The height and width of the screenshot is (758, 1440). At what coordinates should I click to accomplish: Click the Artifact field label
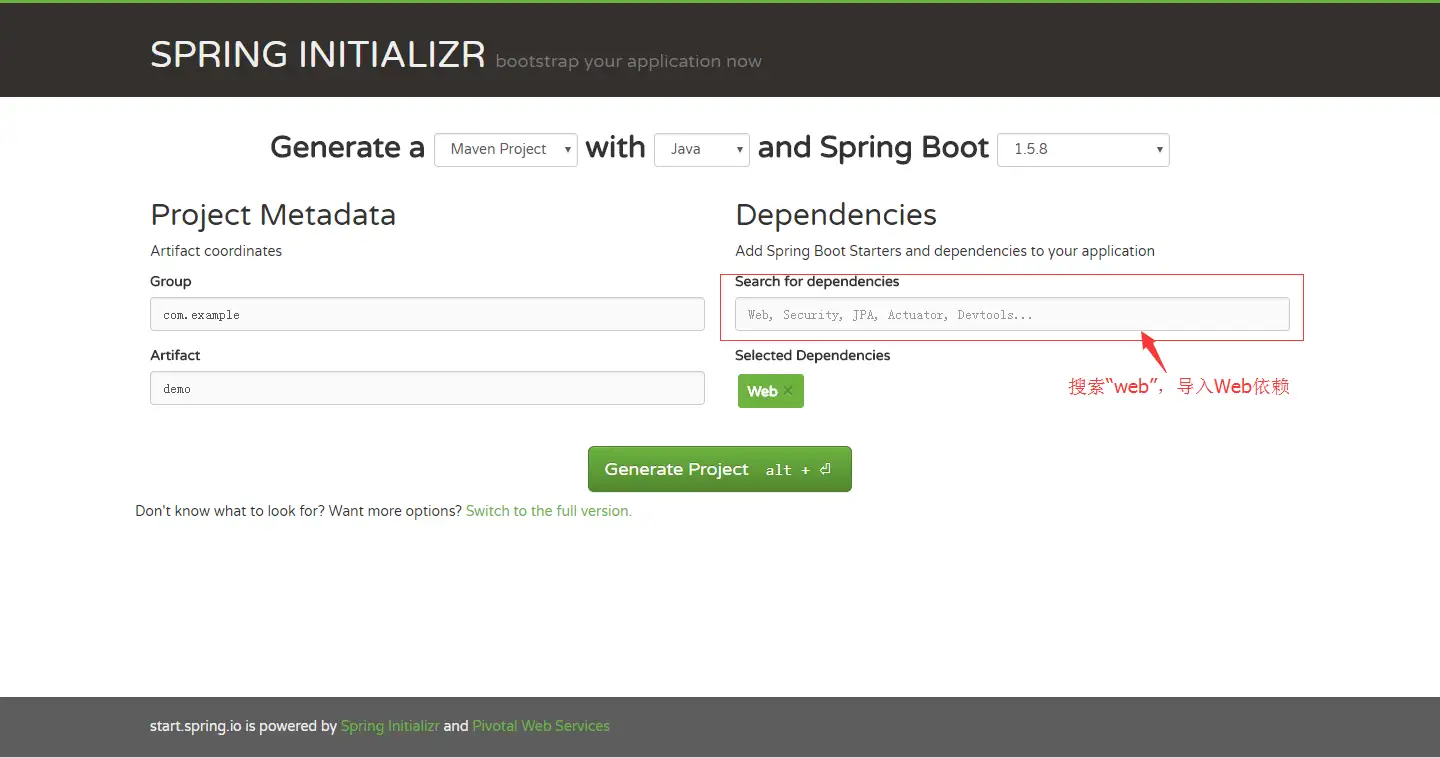click(x=175, y=356)
